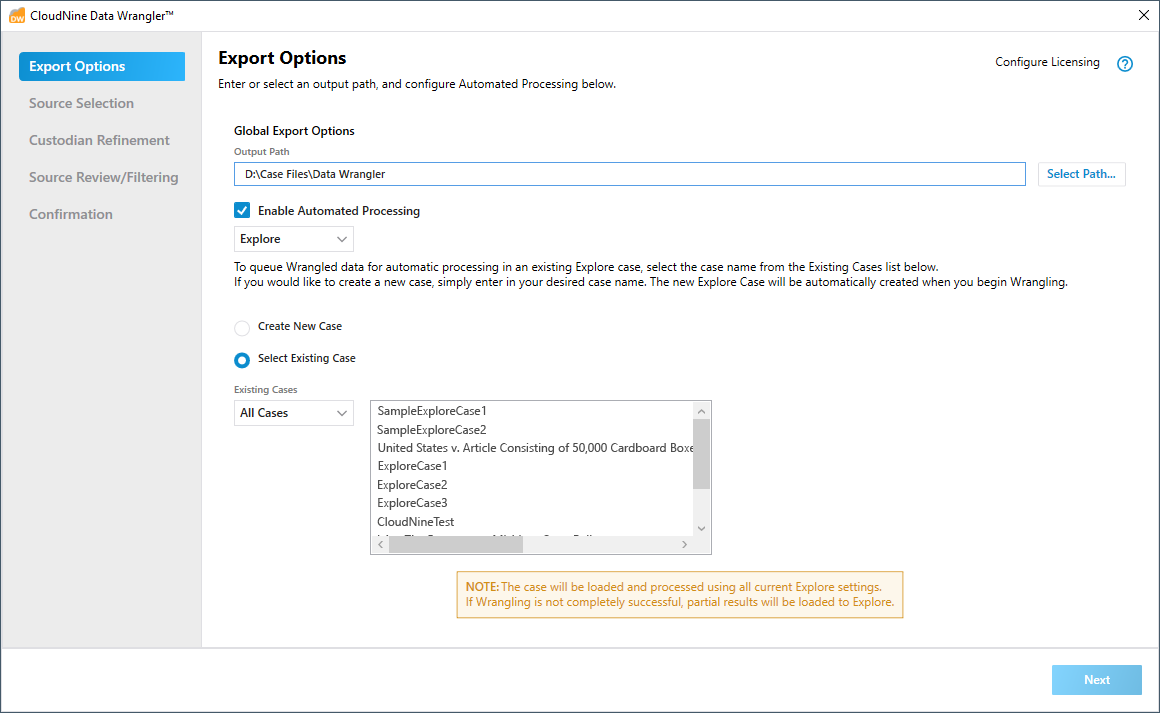Open the Explore processing dropdown
This screenshot has width=1160, height=713.
(294, 239)
